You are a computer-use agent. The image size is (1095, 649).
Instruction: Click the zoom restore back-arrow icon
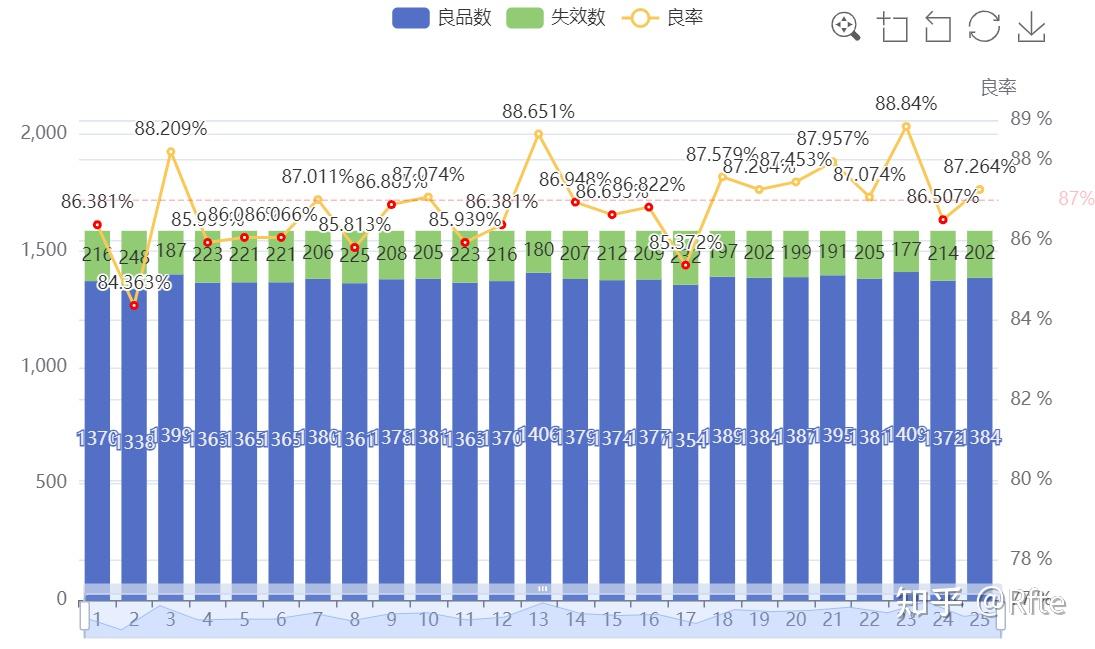pos(937,28)
